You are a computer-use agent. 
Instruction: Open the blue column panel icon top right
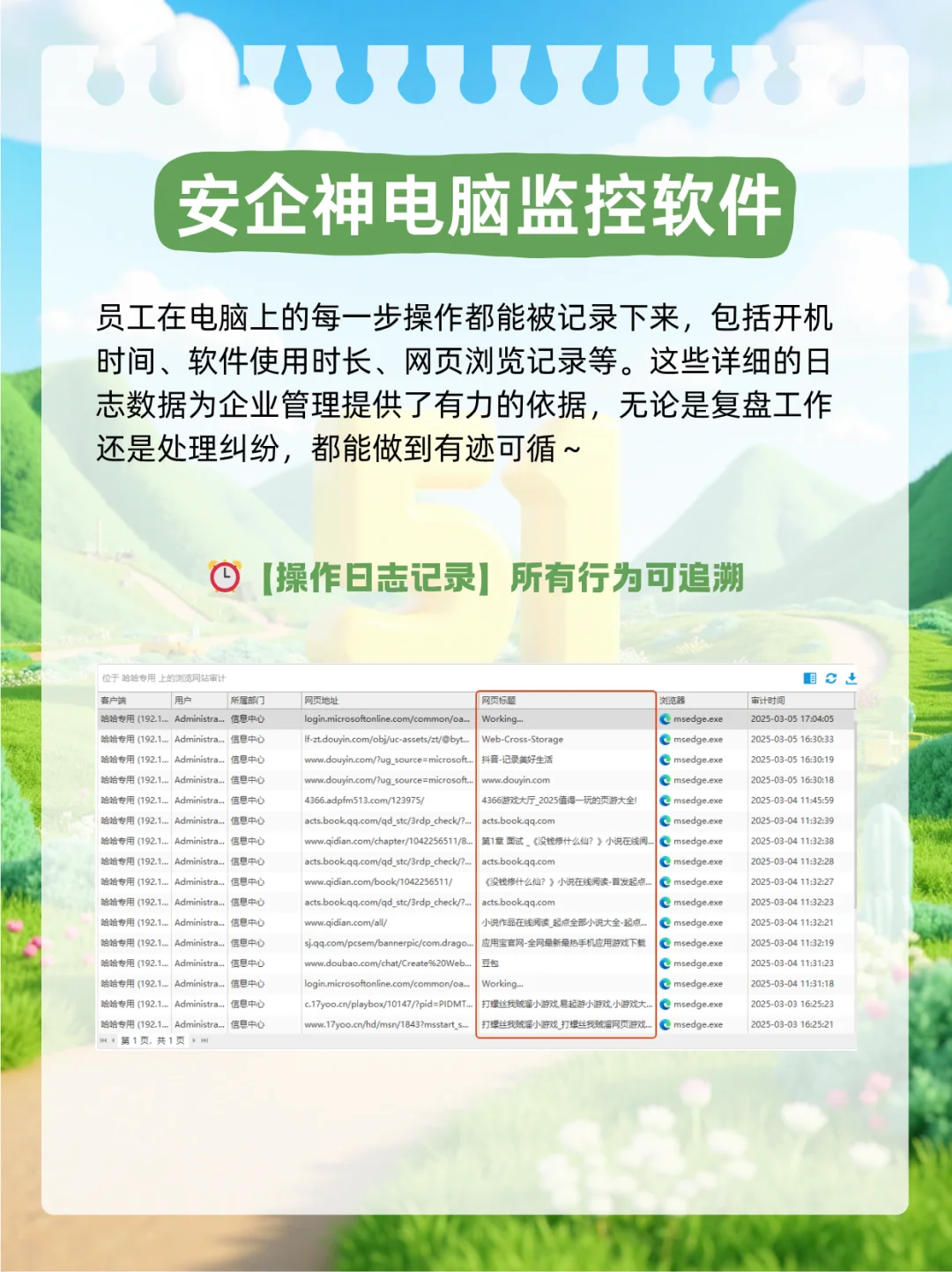point(809,679)
